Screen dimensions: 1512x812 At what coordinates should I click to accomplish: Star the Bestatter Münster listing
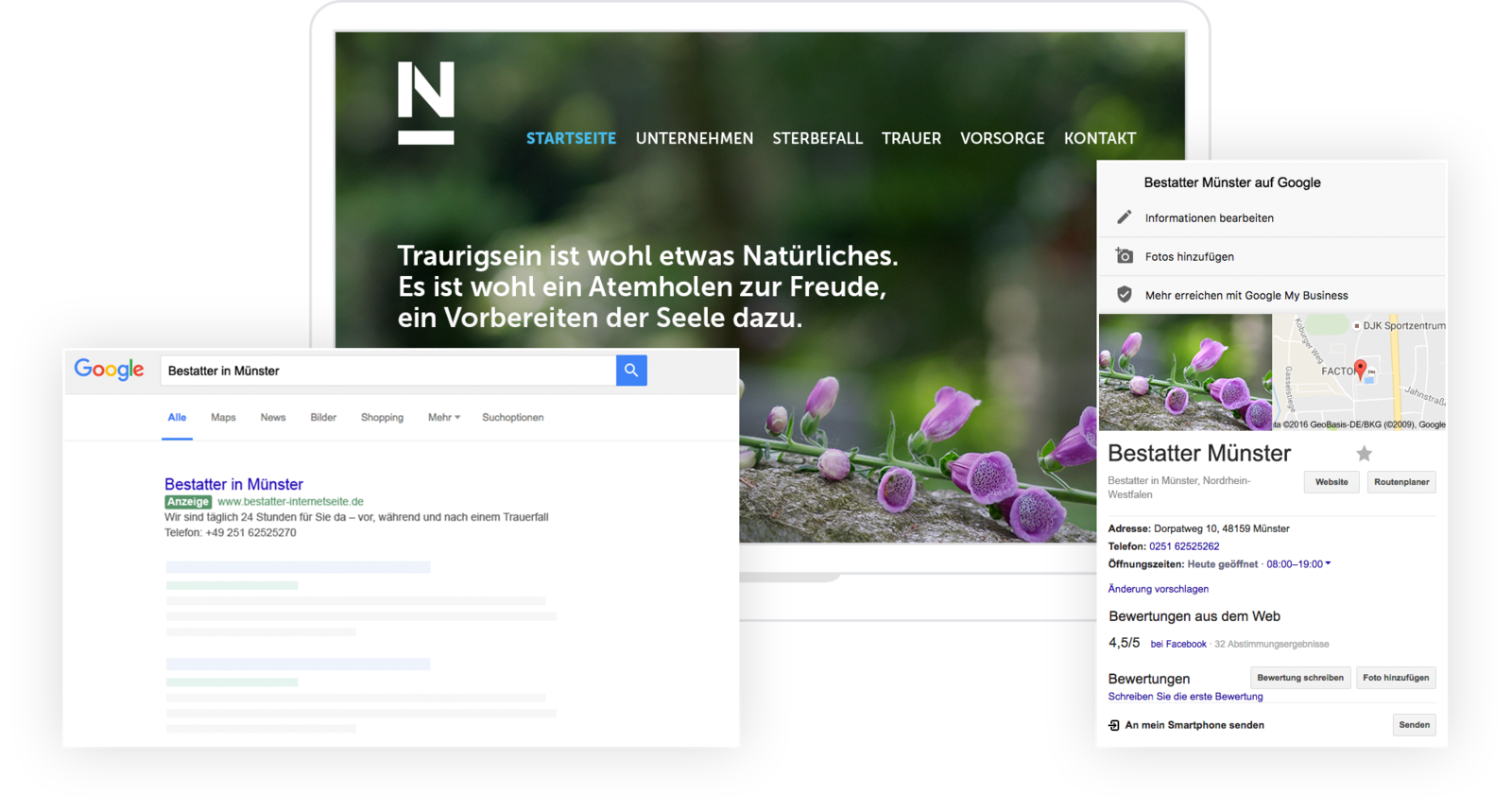click(x=1364, y=454)
